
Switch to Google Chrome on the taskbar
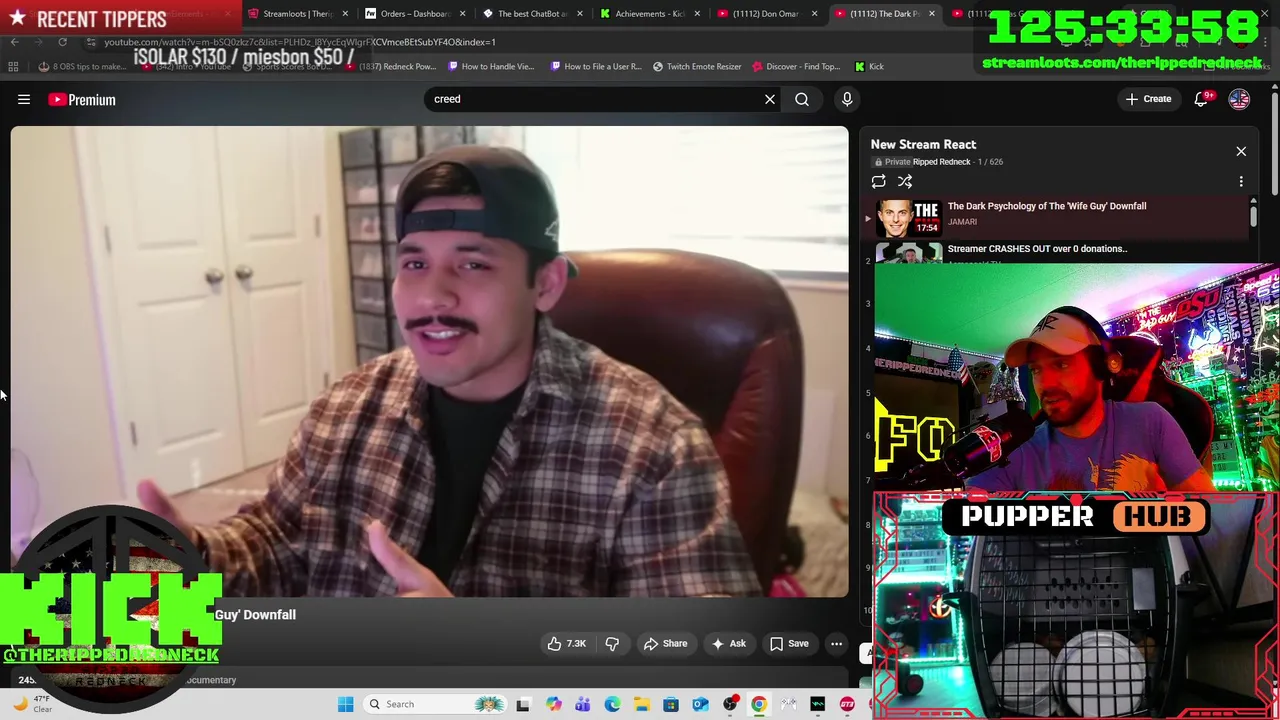[759, 704]
